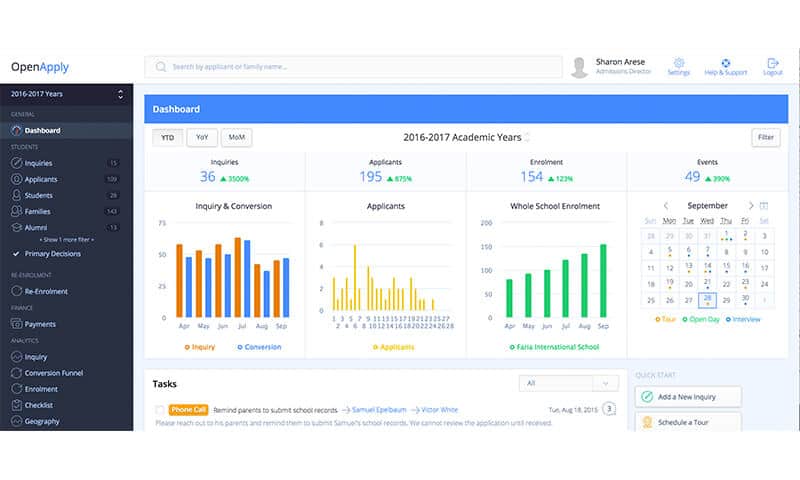Toggle Faria International School legend

(554, 347)
